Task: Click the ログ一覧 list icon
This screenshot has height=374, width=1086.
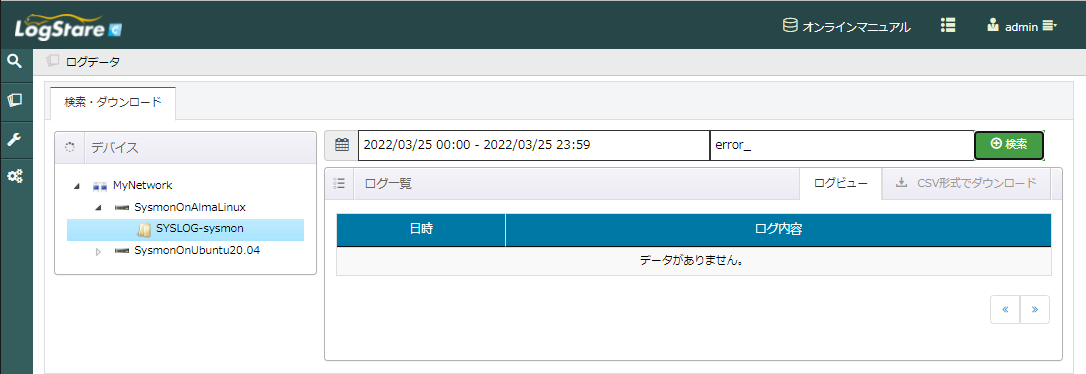Action: coord(339,184)
